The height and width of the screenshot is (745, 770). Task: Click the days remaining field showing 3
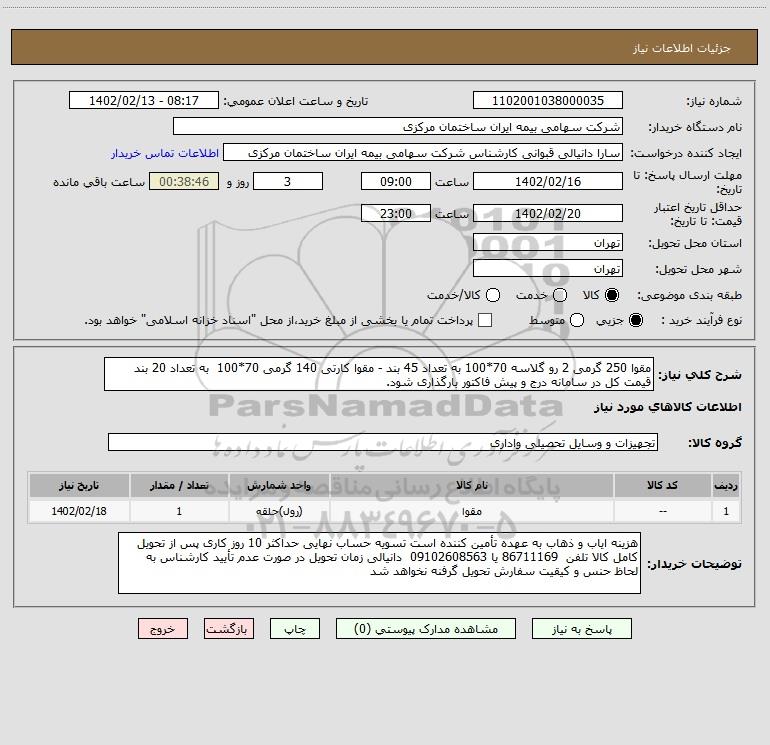point(288,181)
